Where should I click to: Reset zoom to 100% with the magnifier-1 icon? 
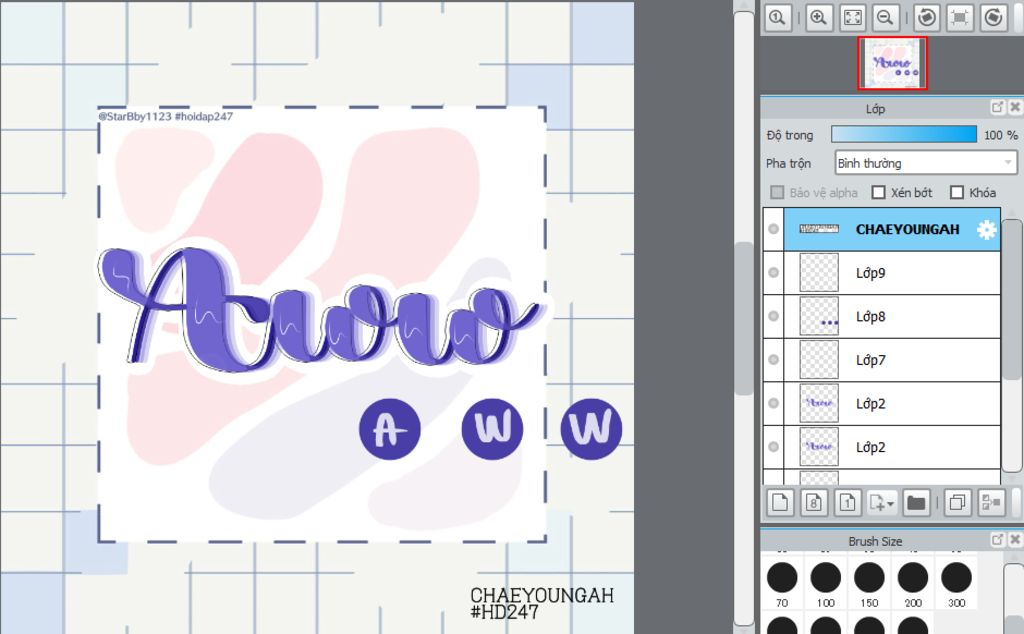tap(777, 18)
